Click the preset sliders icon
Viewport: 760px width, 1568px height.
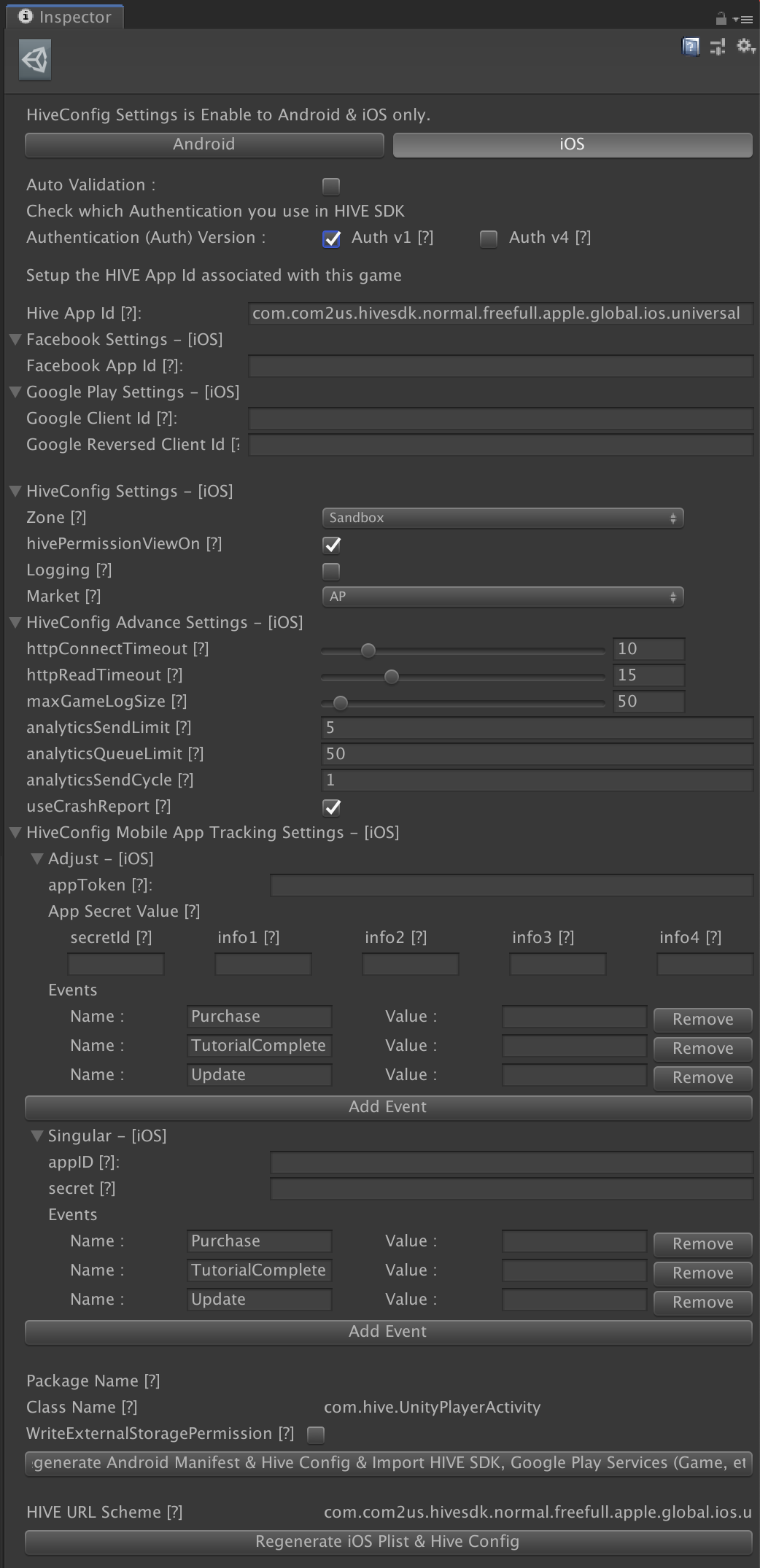(718, 47)
